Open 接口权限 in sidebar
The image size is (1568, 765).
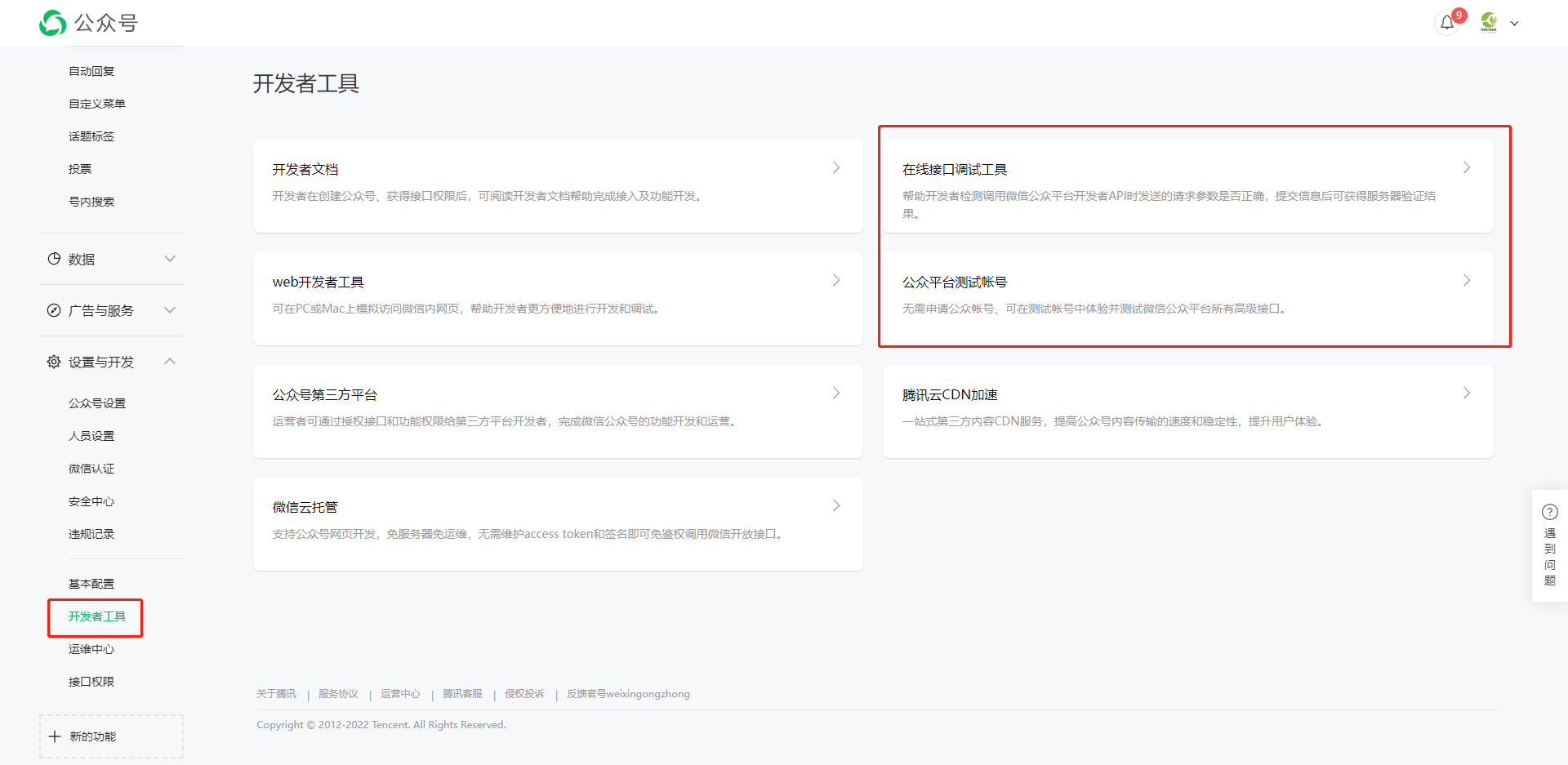(x=91, y=682)
